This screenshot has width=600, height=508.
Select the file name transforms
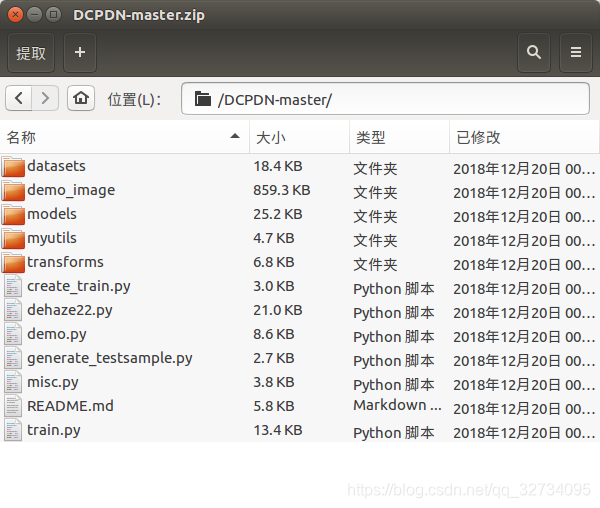65,262
